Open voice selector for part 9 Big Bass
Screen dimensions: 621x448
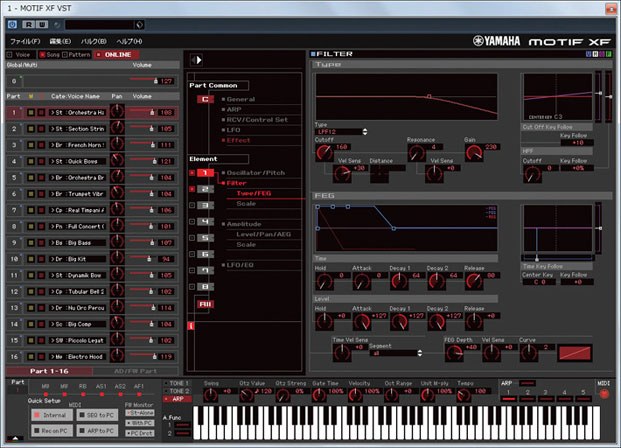[77, 242]
